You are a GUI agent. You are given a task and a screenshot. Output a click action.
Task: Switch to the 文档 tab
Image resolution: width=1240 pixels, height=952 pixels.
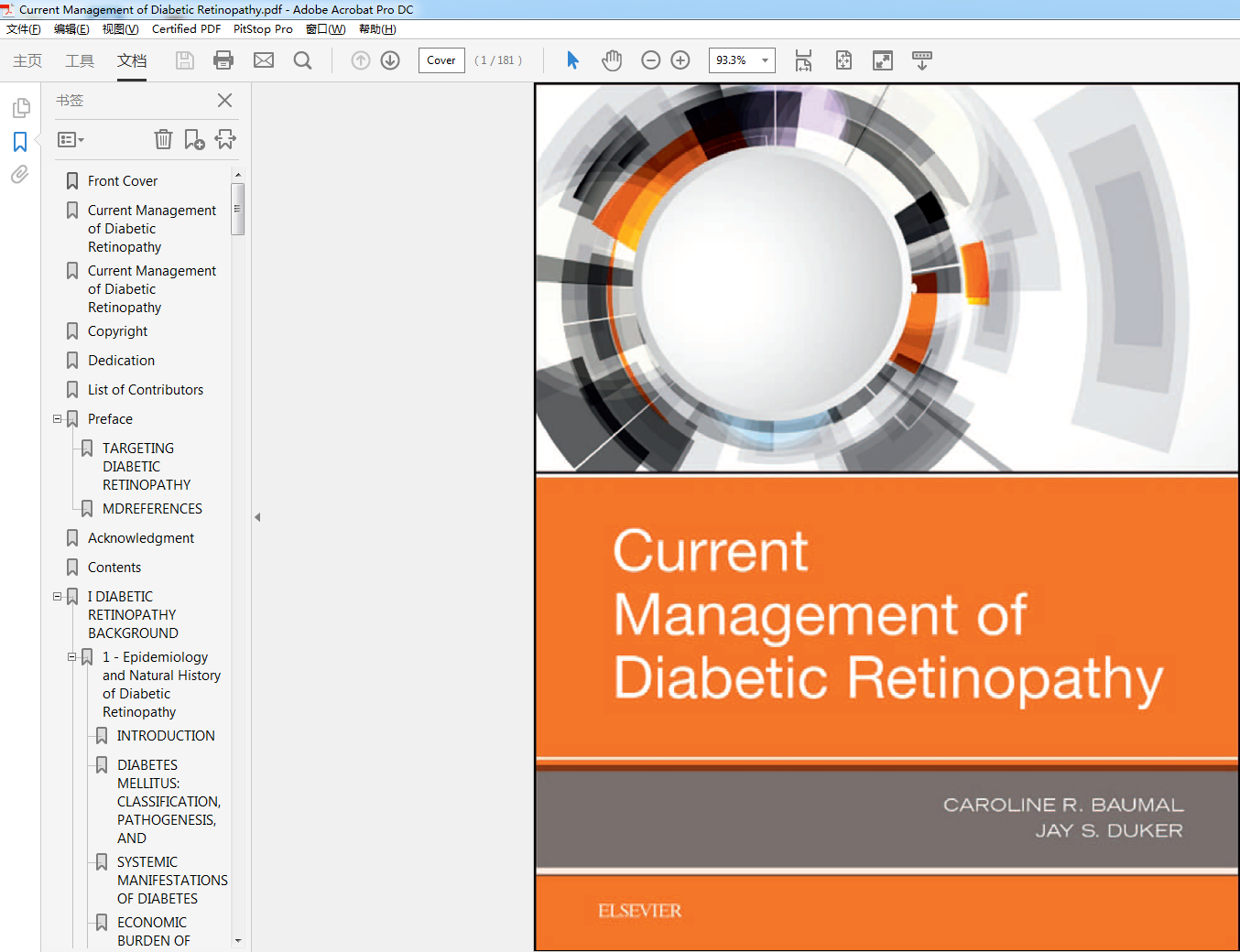tap(132, 60)
